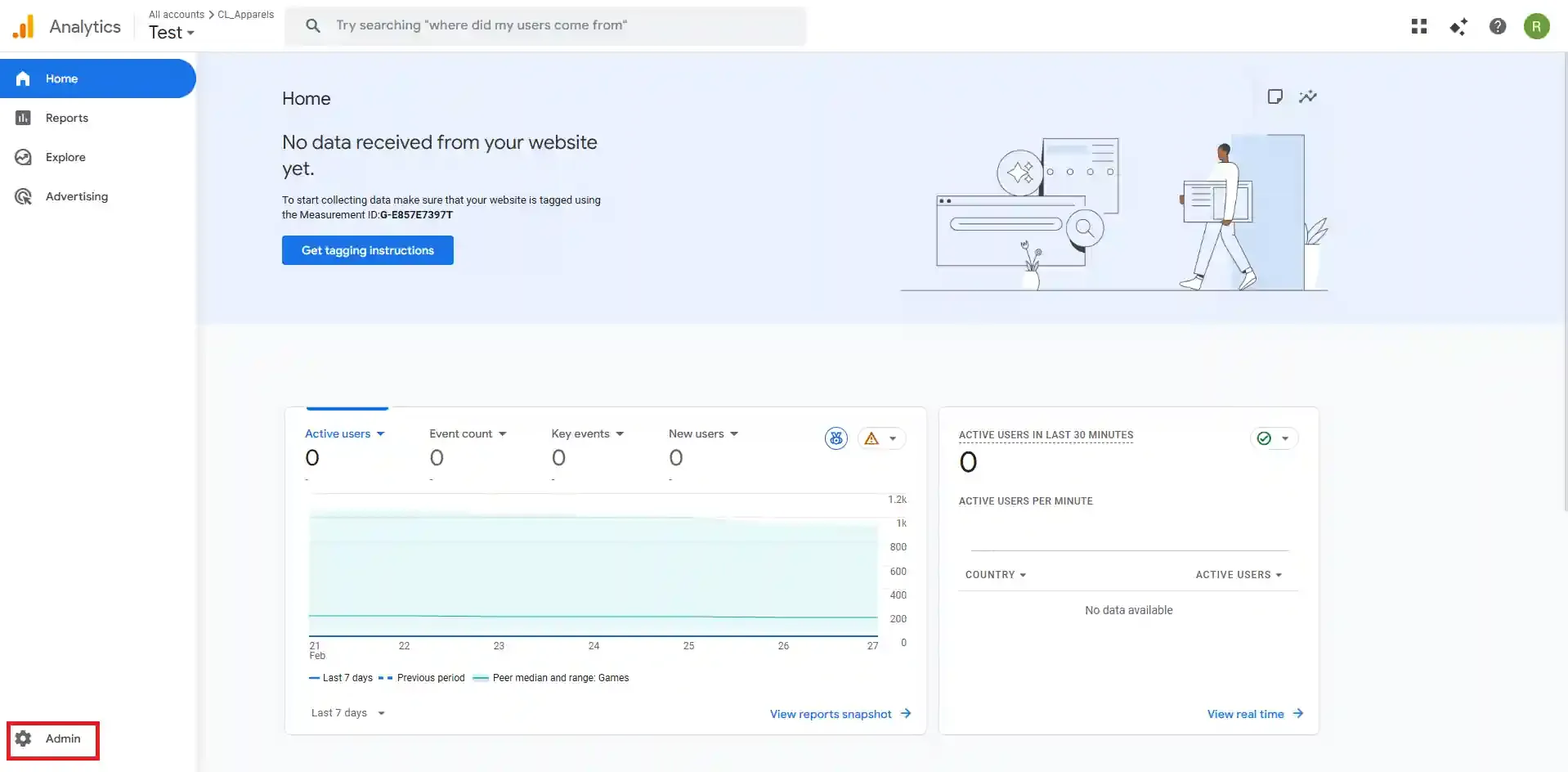
Task: Click the Previous period legend entry
Action: [421, 678]
